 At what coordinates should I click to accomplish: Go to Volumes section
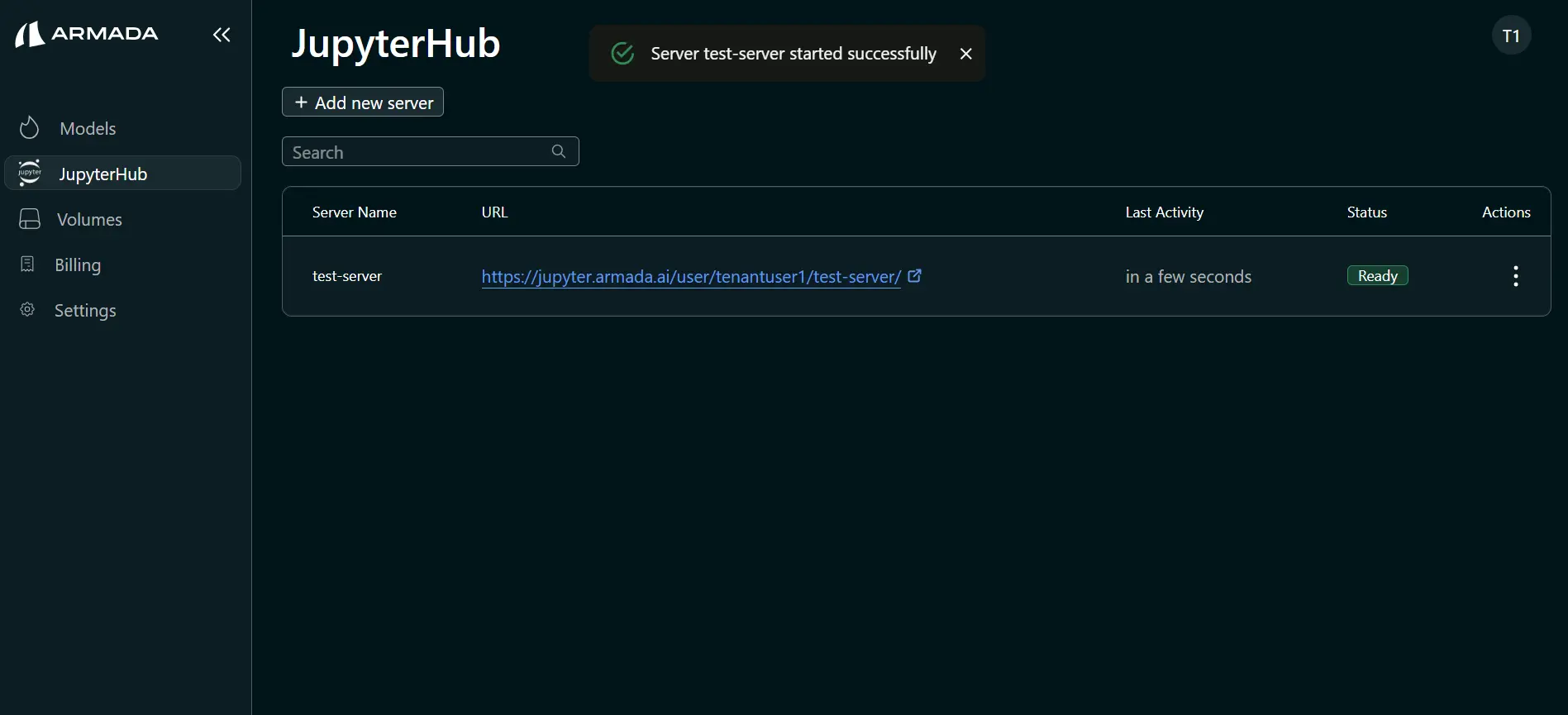pyautogui.click(x=122, y=219)
